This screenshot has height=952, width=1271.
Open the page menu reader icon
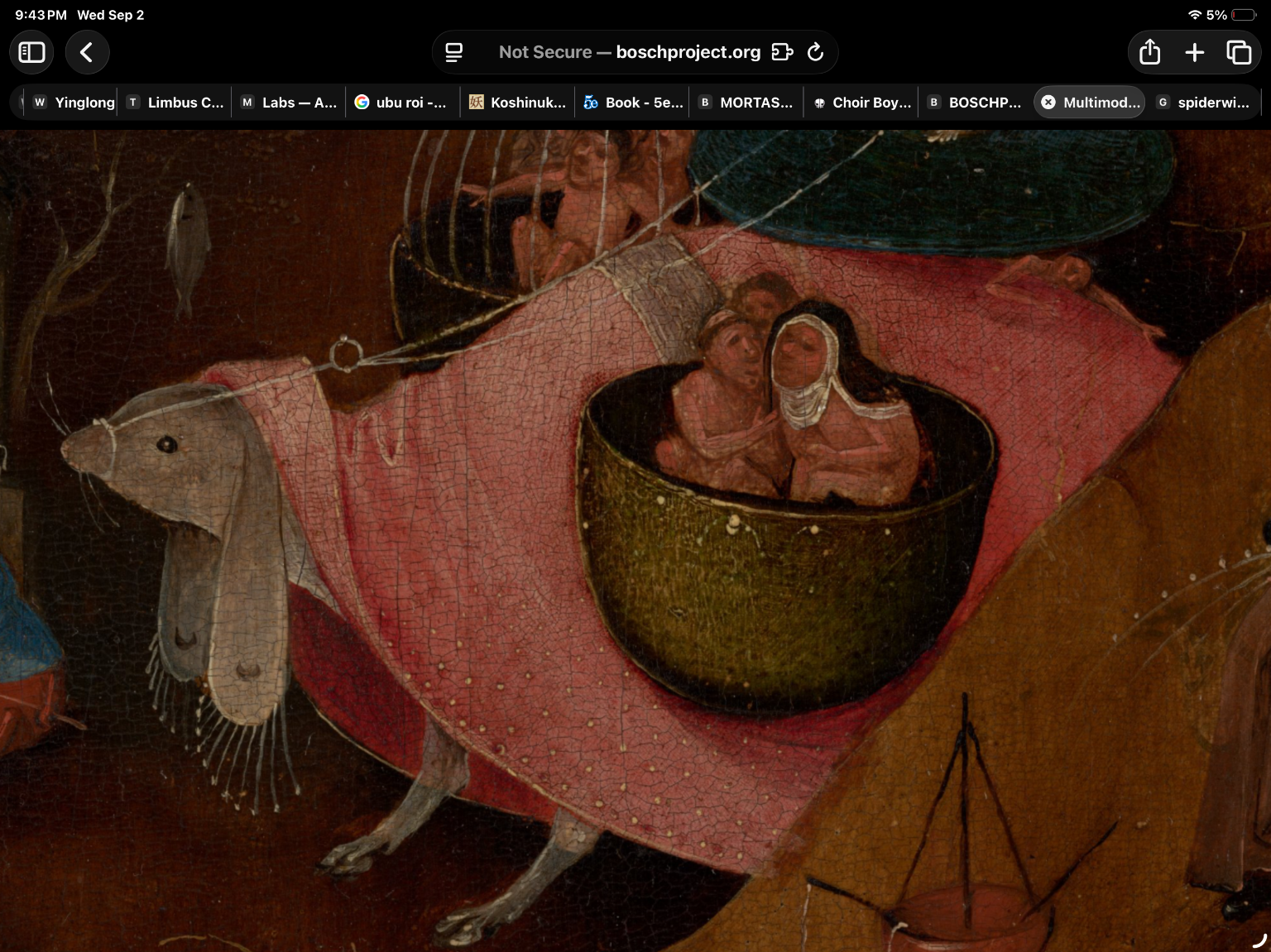pyautogui.click(x=453, y=52)
